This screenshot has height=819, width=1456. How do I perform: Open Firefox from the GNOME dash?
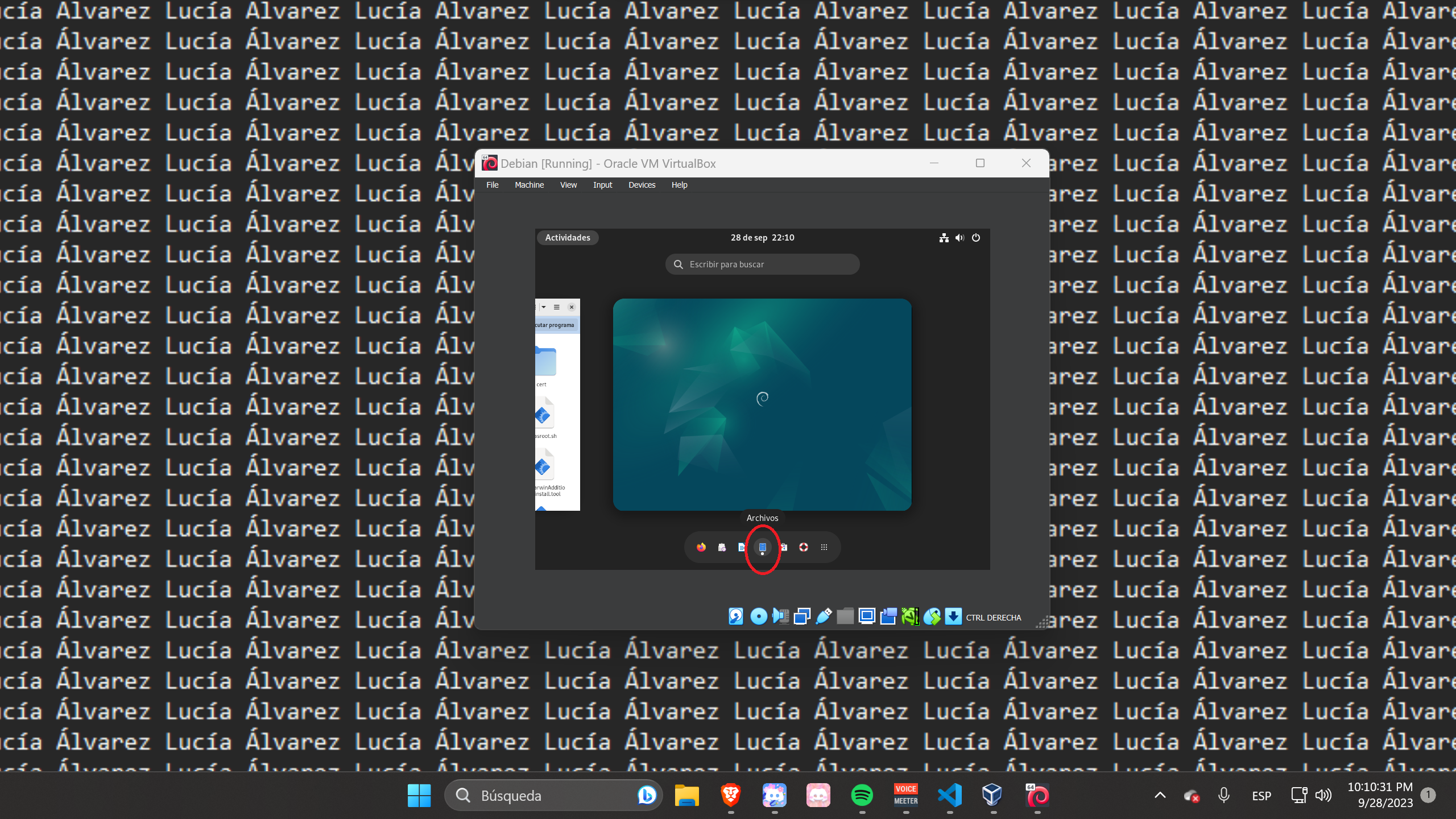click(701, 547)
